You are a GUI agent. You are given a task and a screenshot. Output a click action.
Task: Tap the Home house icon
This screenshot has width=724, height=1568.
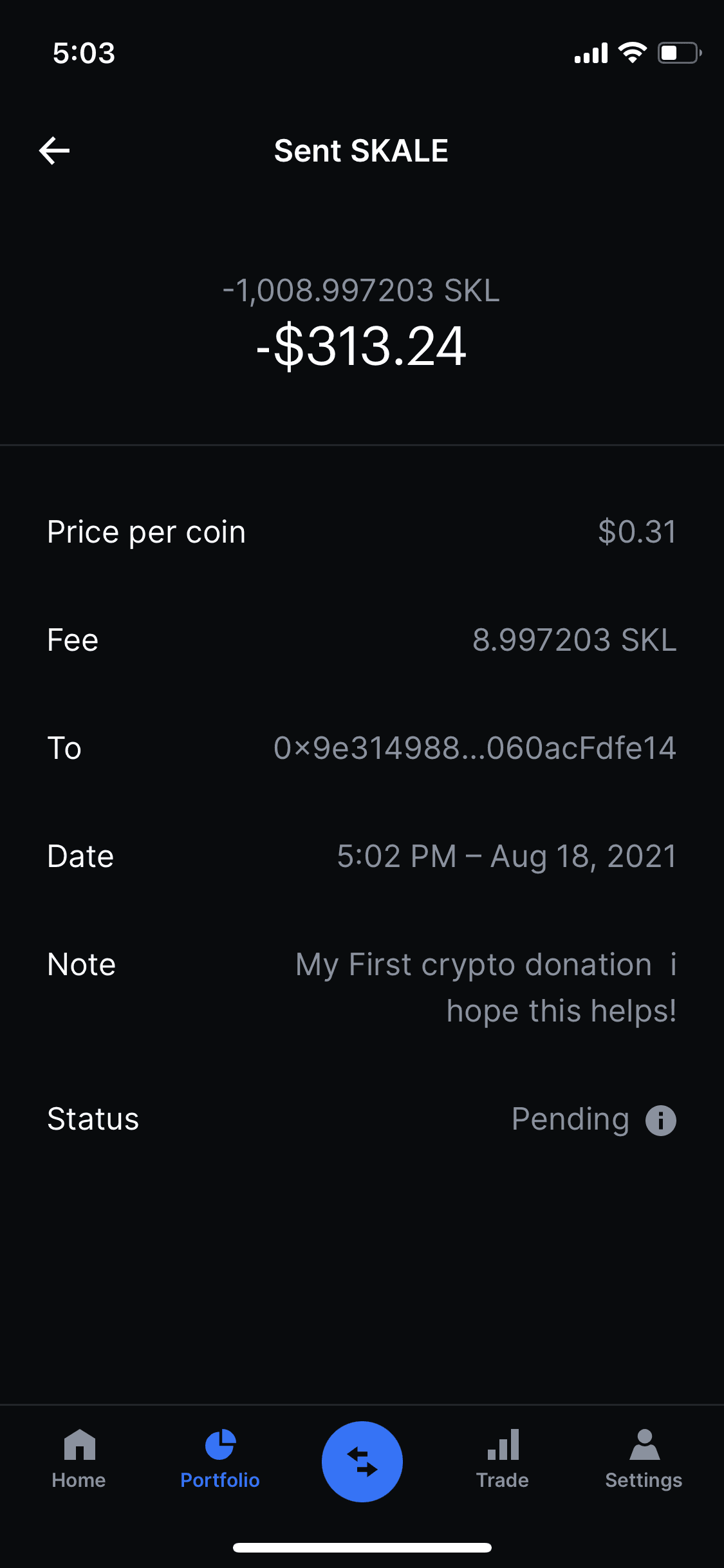pos(79,1444)
